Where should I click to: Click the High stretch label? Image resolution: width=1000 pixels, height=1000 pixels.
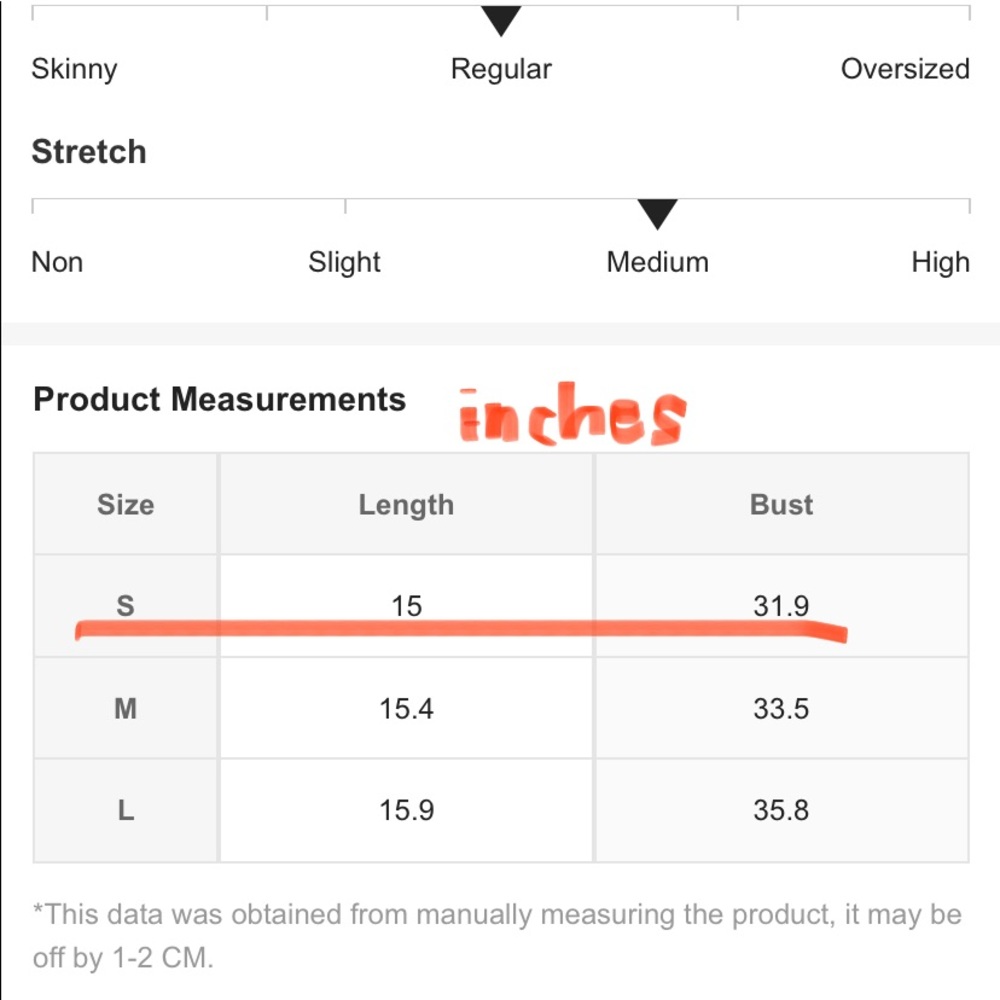pos(940,262)
